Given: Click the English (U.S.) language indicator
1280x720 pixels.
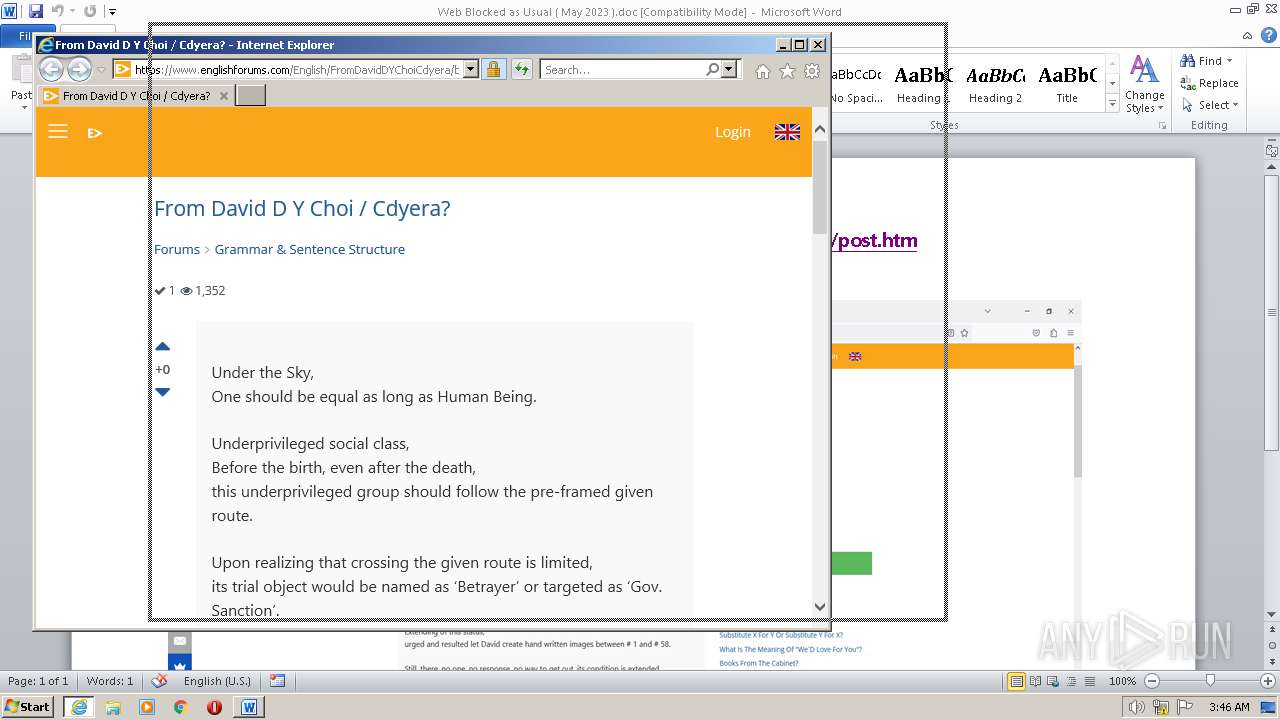Looking at the screenshot, I should pos(217,681).
